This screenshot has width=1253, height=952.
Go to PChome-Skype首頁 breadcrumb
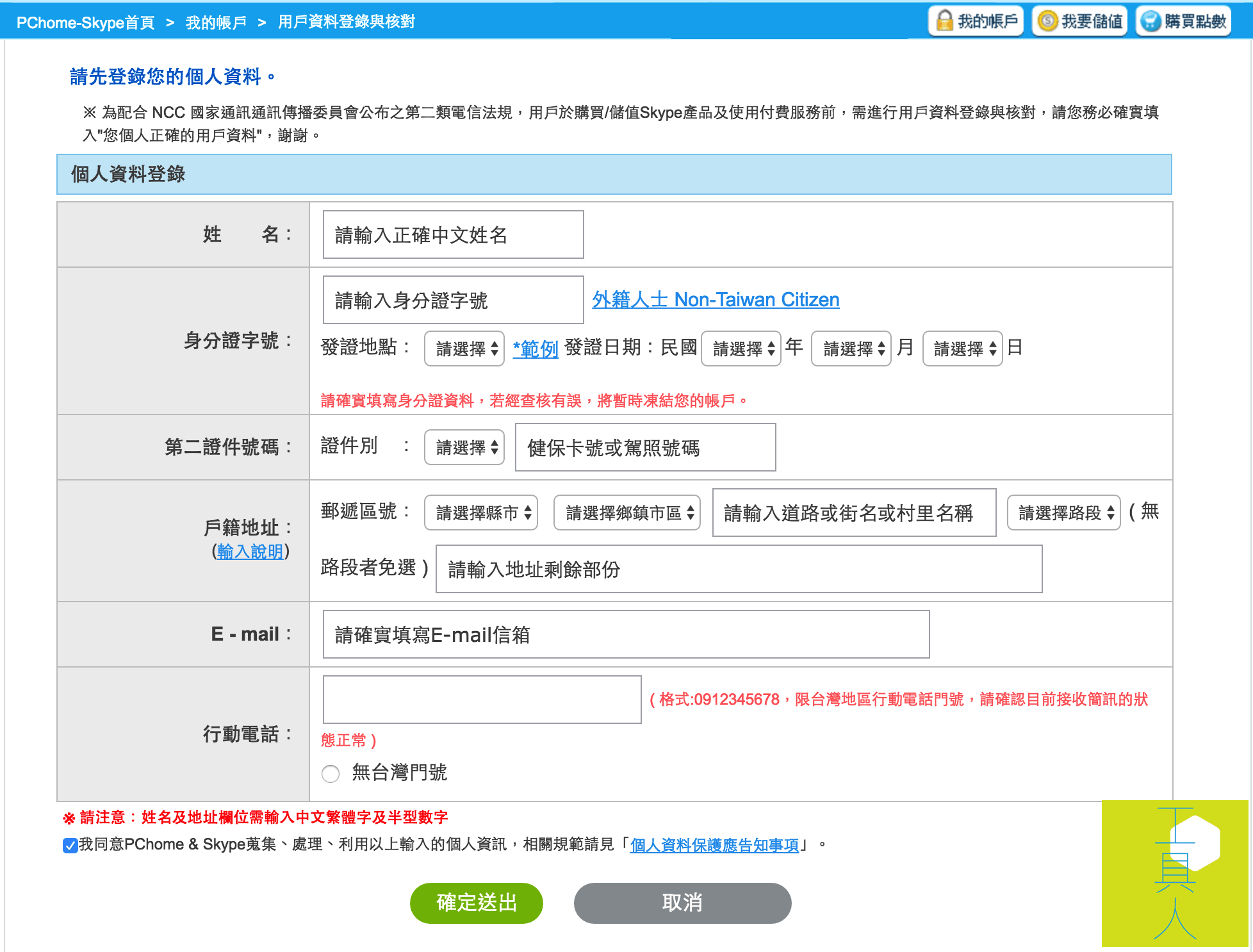click(85, 22)
